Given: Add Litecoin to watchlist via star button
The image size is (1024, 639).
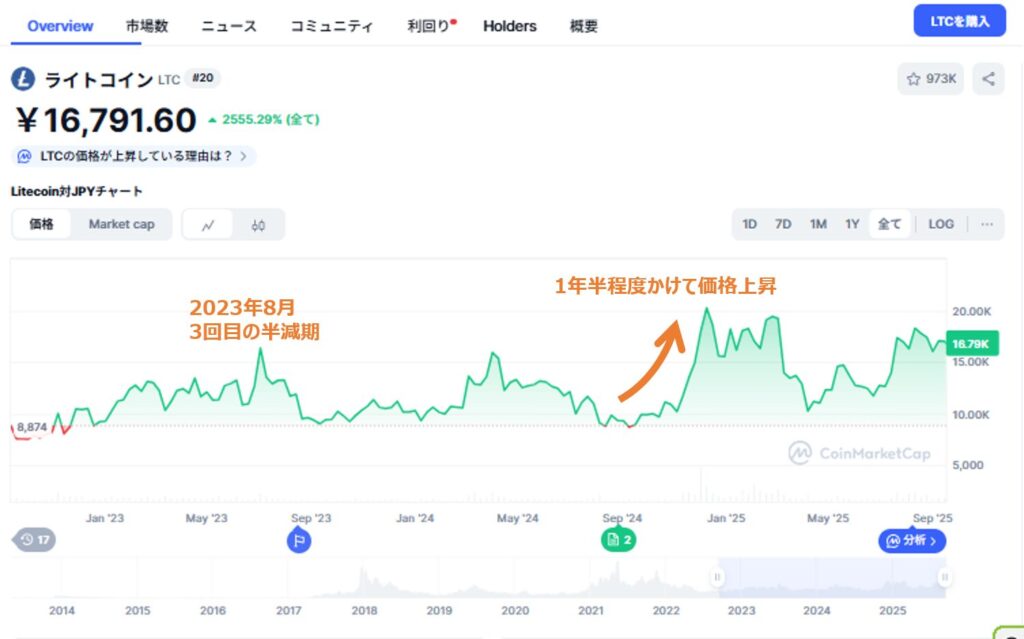Looking at the screenshot, I should [931, 79].
